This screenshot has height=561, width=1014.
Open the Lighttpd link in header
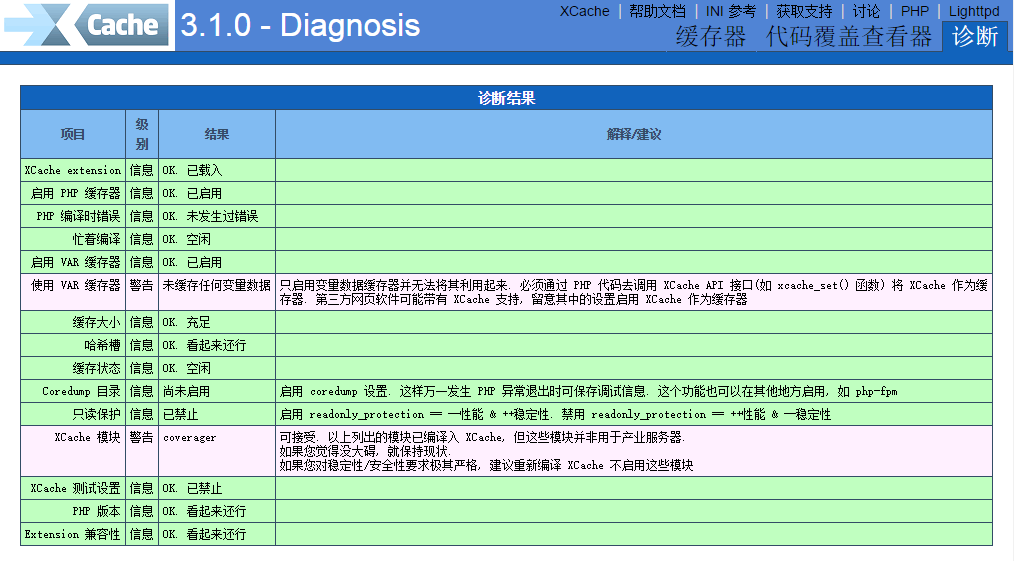973,11
